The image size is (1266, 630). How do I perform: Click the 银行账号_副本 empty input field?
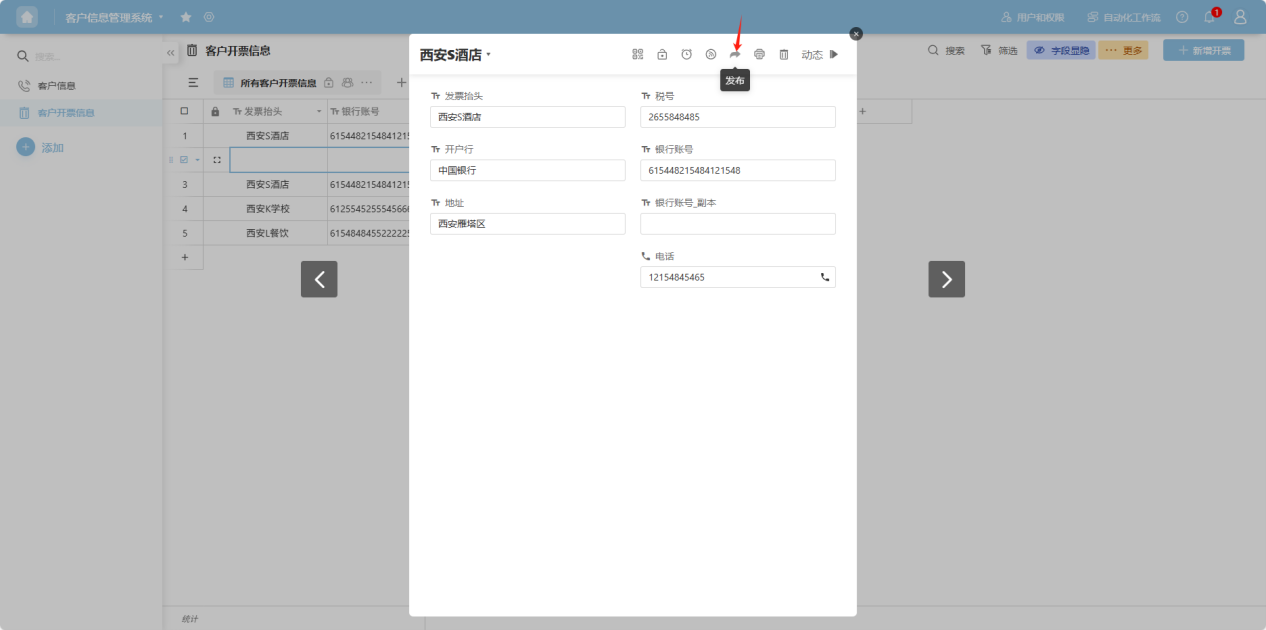[x=737, y=224]
